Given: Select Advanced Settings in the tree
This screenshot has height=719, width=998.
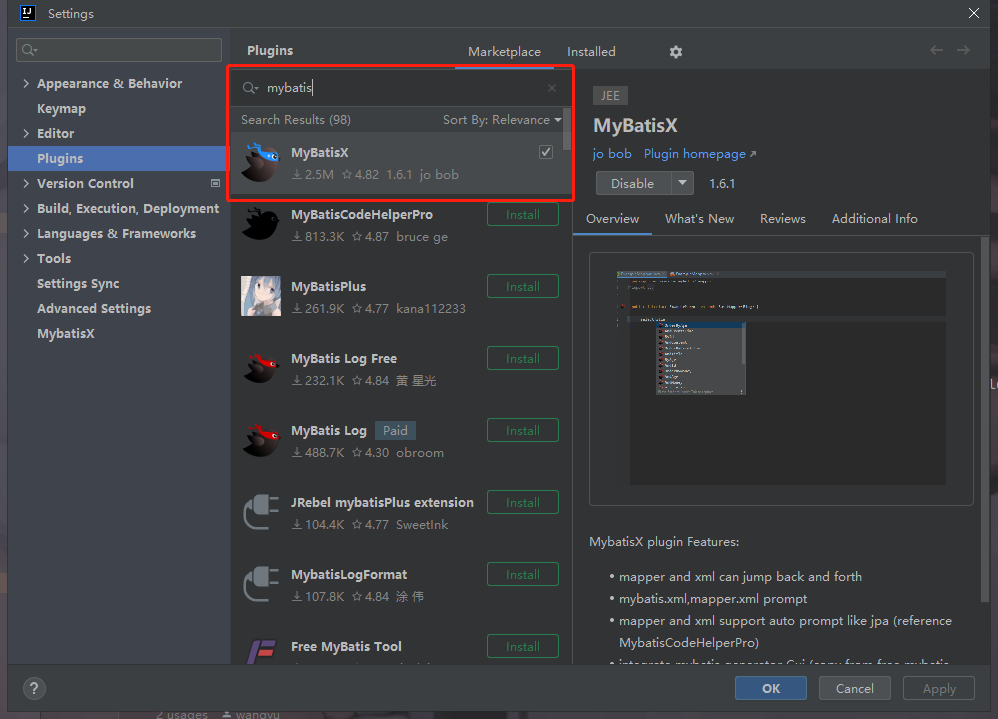Looking at the screenshot, I should point(94,308).
